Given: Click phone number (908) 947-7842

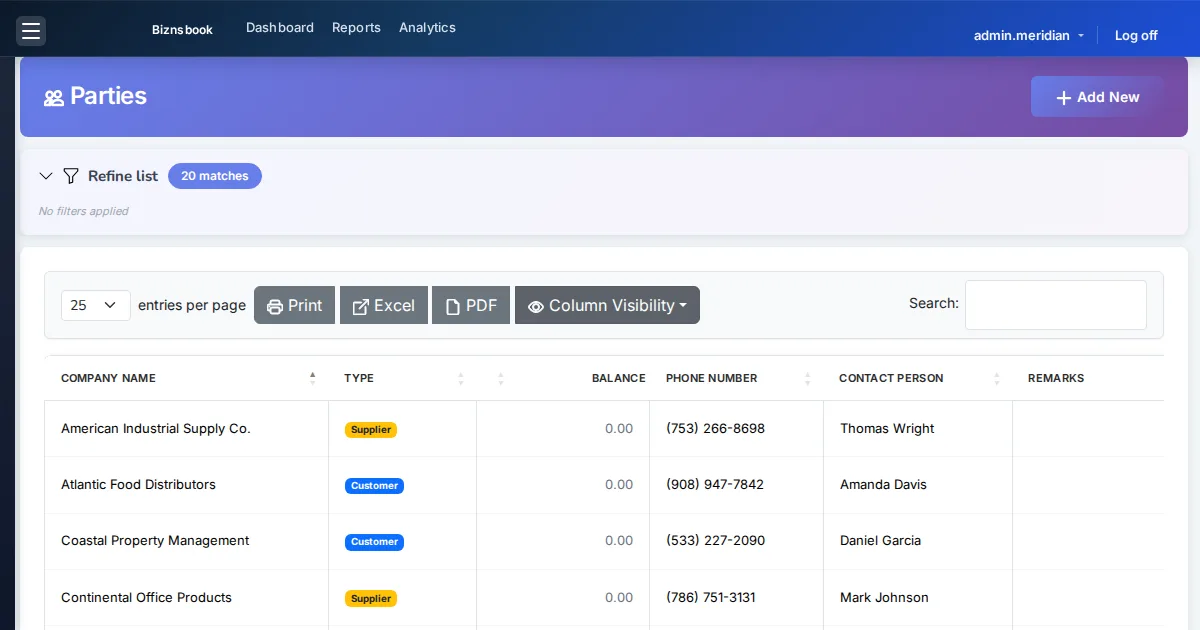Looking at the screenshot, I should (x=715, y=485).
